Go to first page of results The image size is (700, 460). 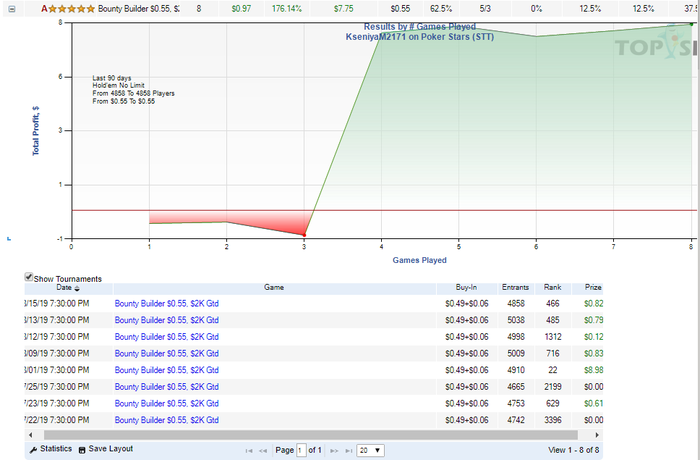tap(249, 451)
